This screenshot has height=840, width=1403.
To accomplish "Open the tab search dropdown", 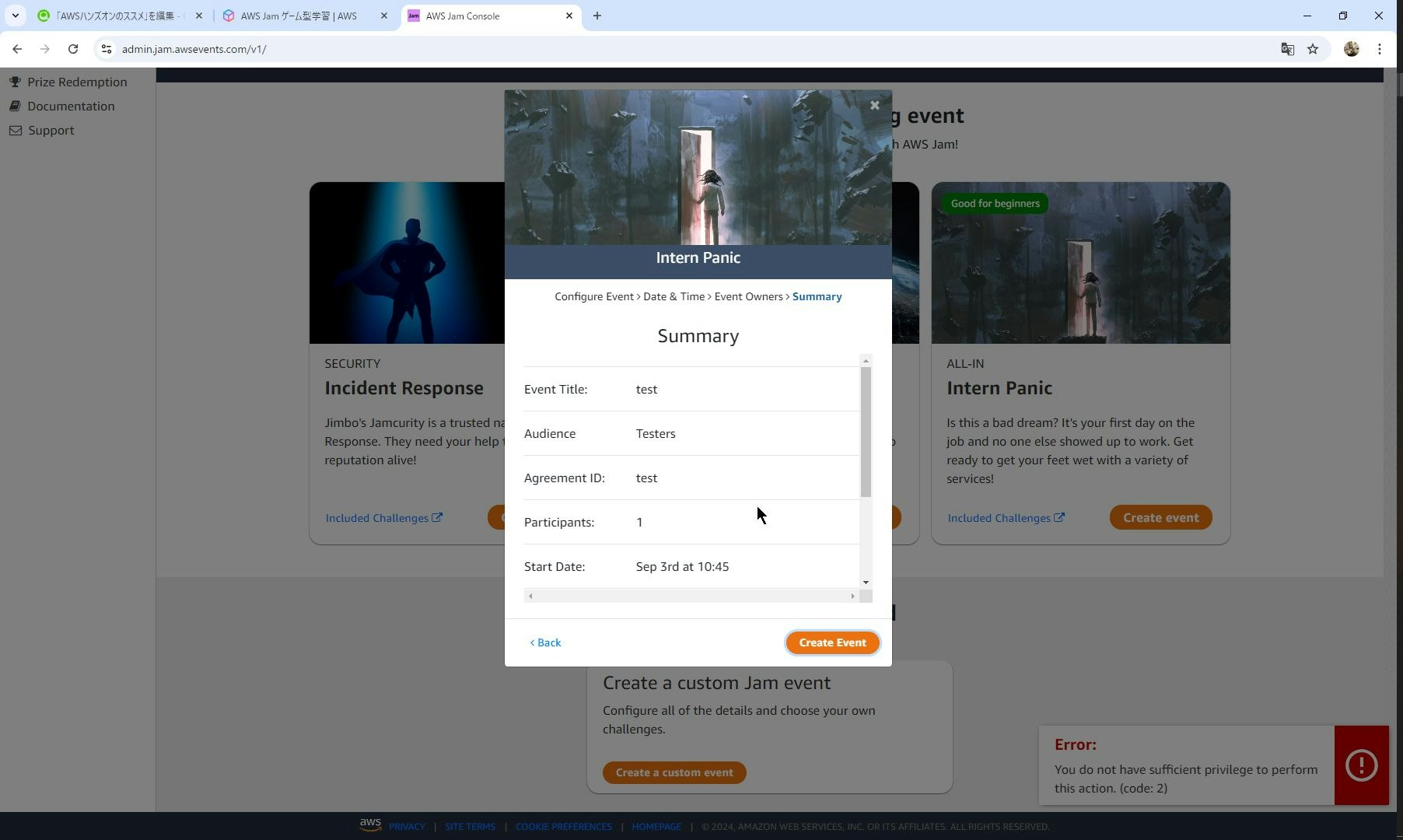I will tap(16, 16).
